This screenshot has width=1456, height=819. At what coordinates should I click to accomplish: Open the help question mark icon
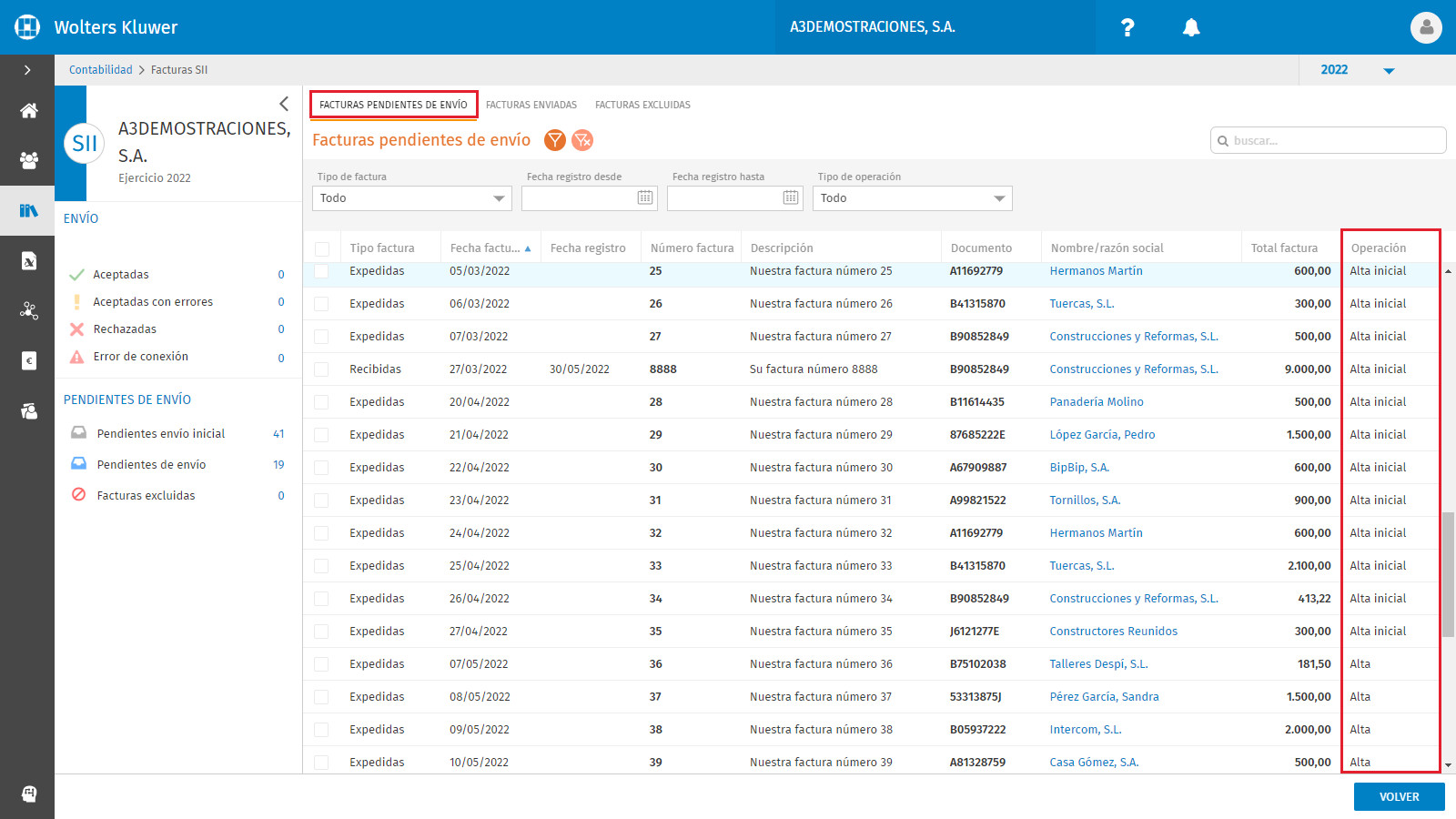click(x=1127, y=27)
